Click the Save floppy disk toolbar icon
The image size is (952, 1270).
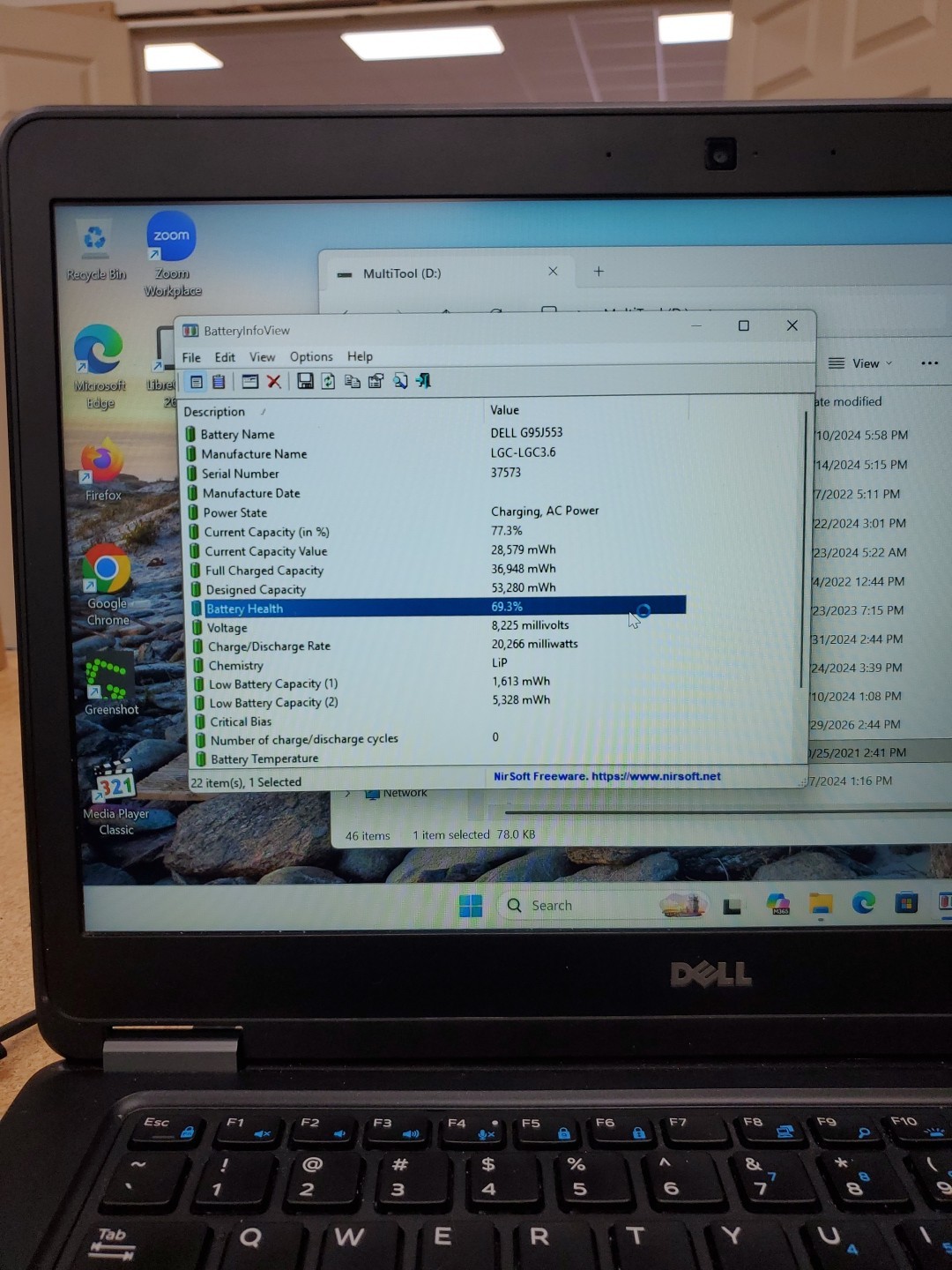305,381
